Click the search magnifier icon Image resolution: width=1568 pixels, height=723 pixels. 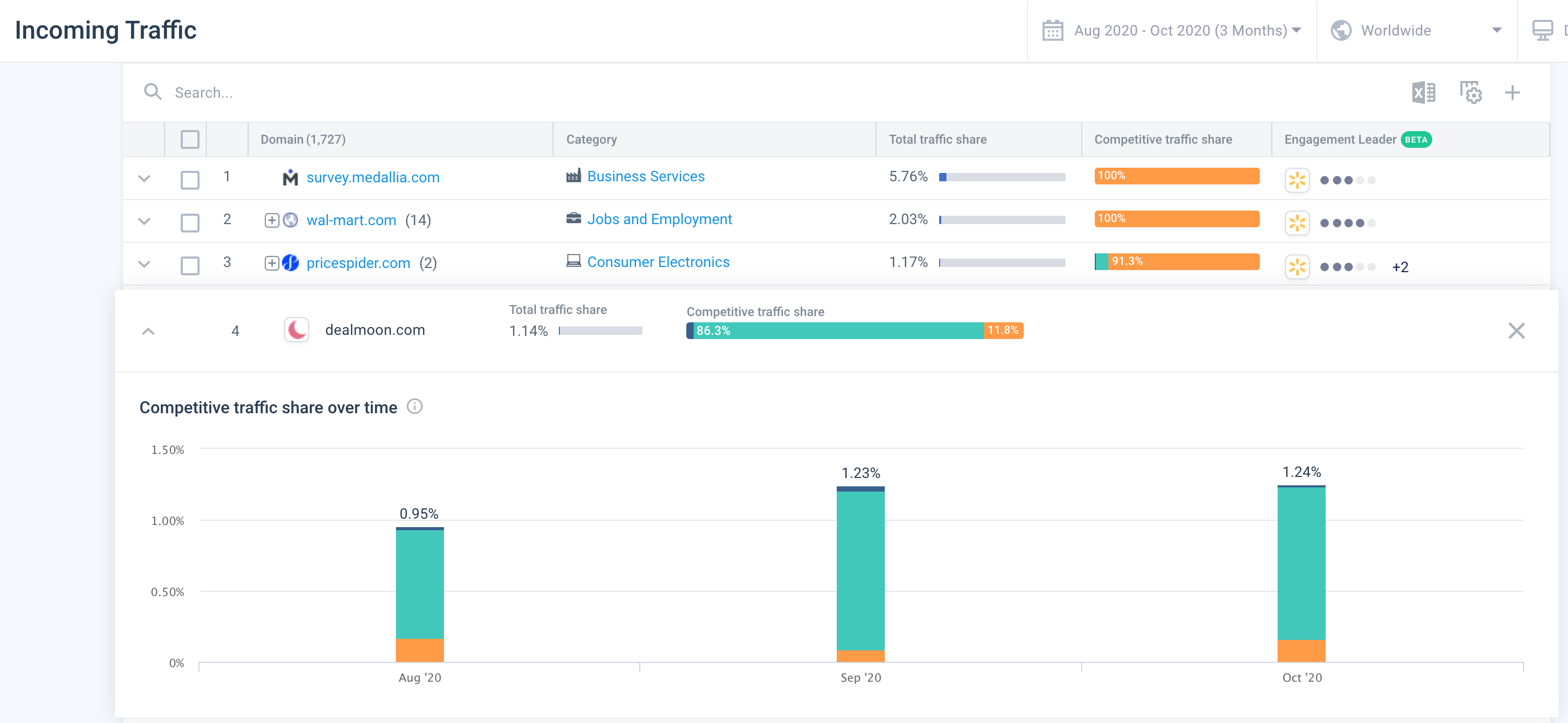click(x=152, y=92)
